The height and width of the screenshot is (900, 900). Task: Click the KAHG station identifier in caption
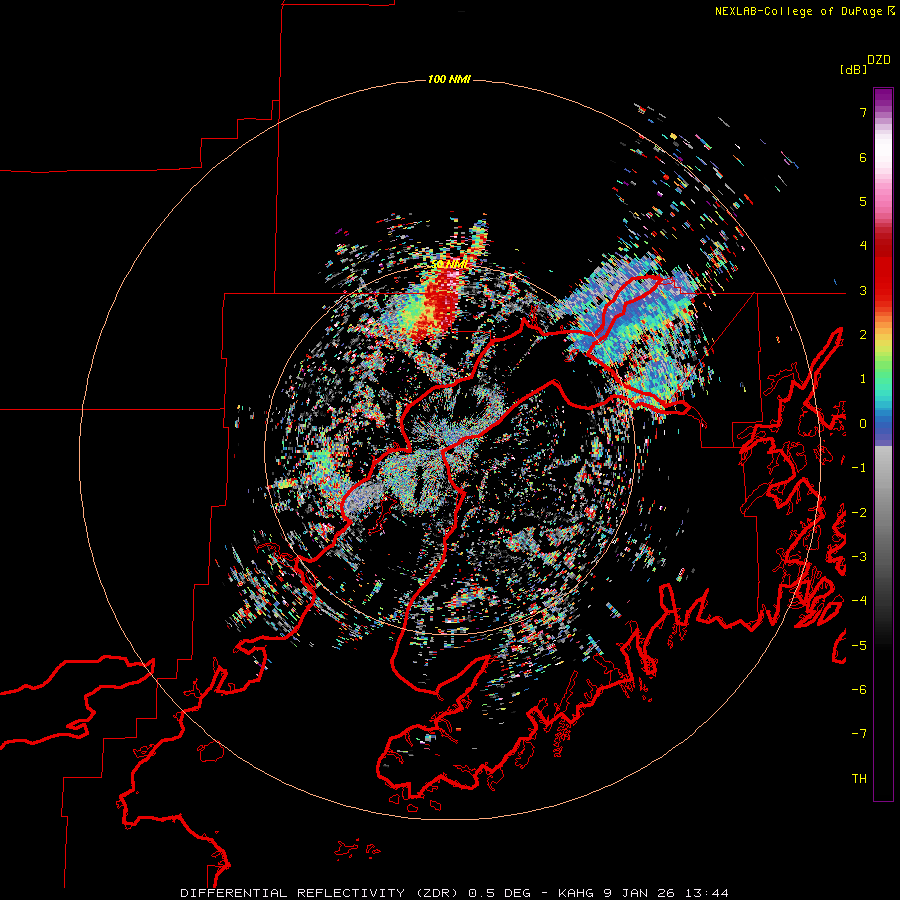coord(578,893)
